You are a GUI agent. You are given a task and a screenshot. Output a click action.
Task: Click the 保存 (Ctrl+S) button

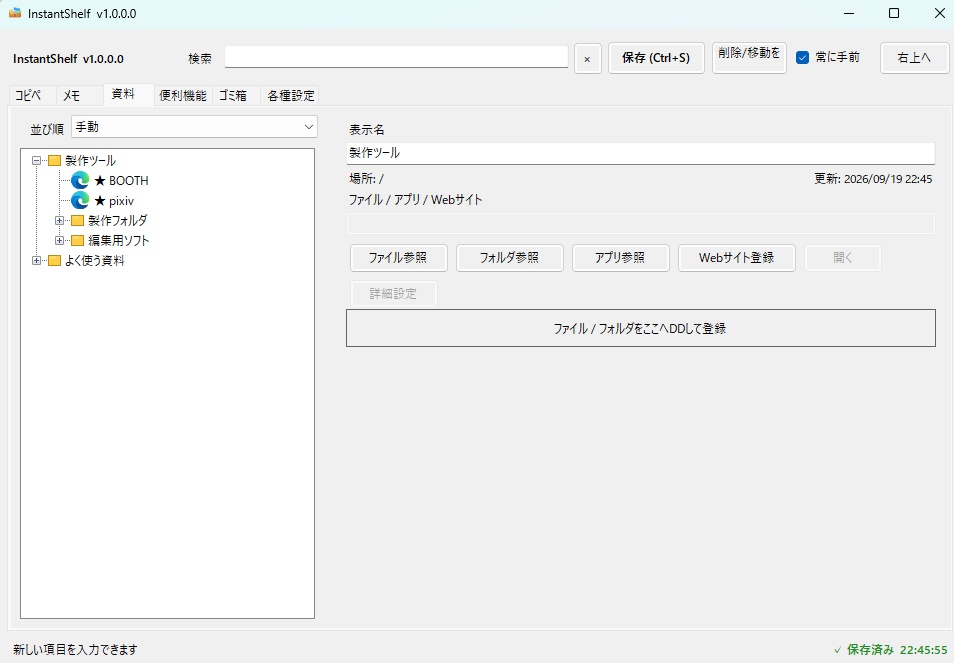(656, 58)
